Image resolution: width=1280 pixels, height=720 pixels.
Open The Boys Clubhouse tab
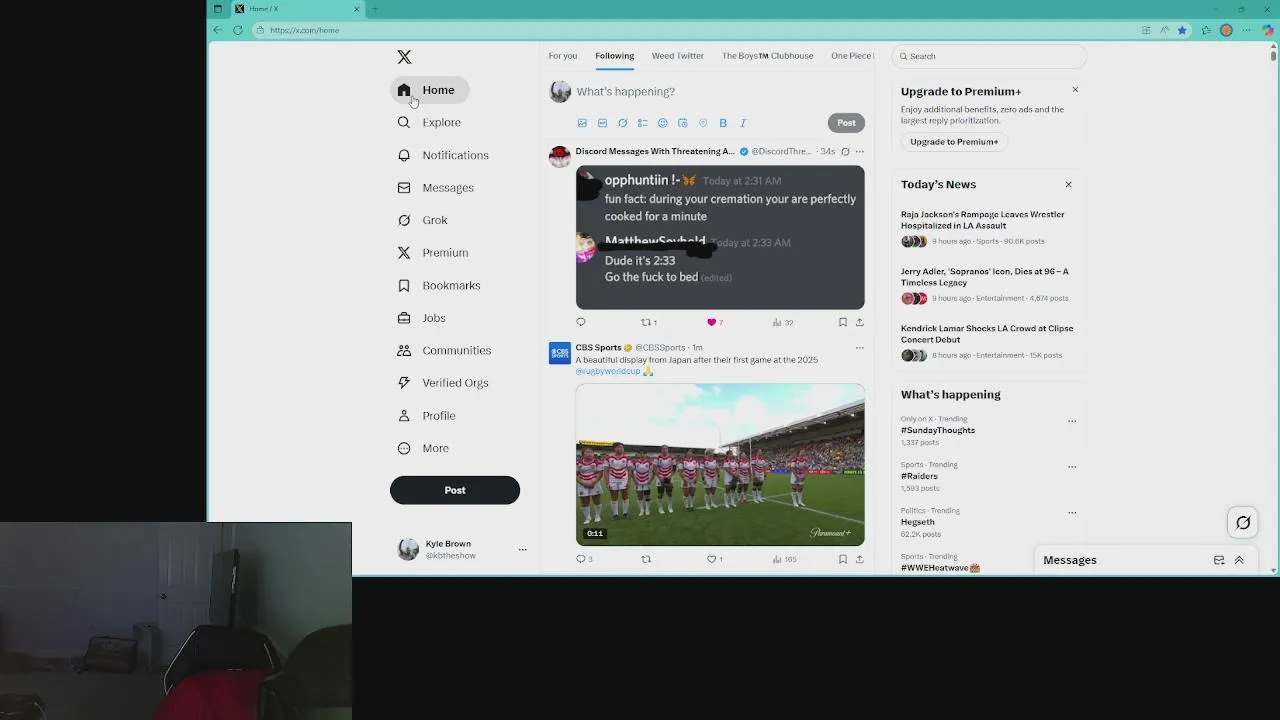[768, 56]
